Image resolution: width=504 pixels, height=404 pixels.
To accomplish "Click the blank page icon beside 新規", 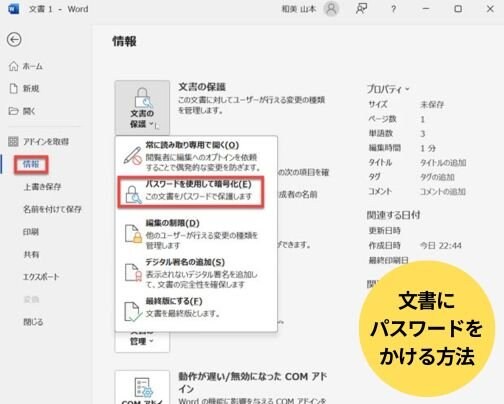I will click(x=13, y=88).
